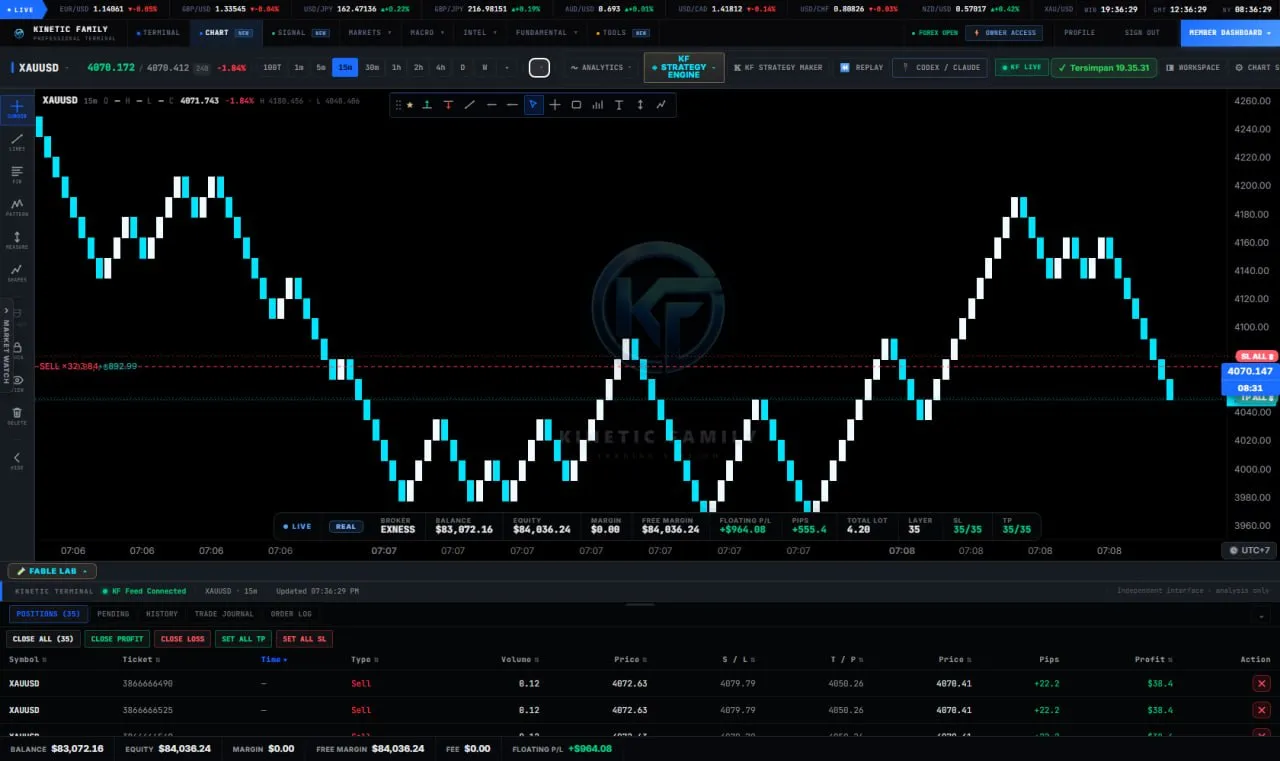Viewport: 1280px width, 761px height.
Task: Select the 1m timeframe
Action: point(299,68)
